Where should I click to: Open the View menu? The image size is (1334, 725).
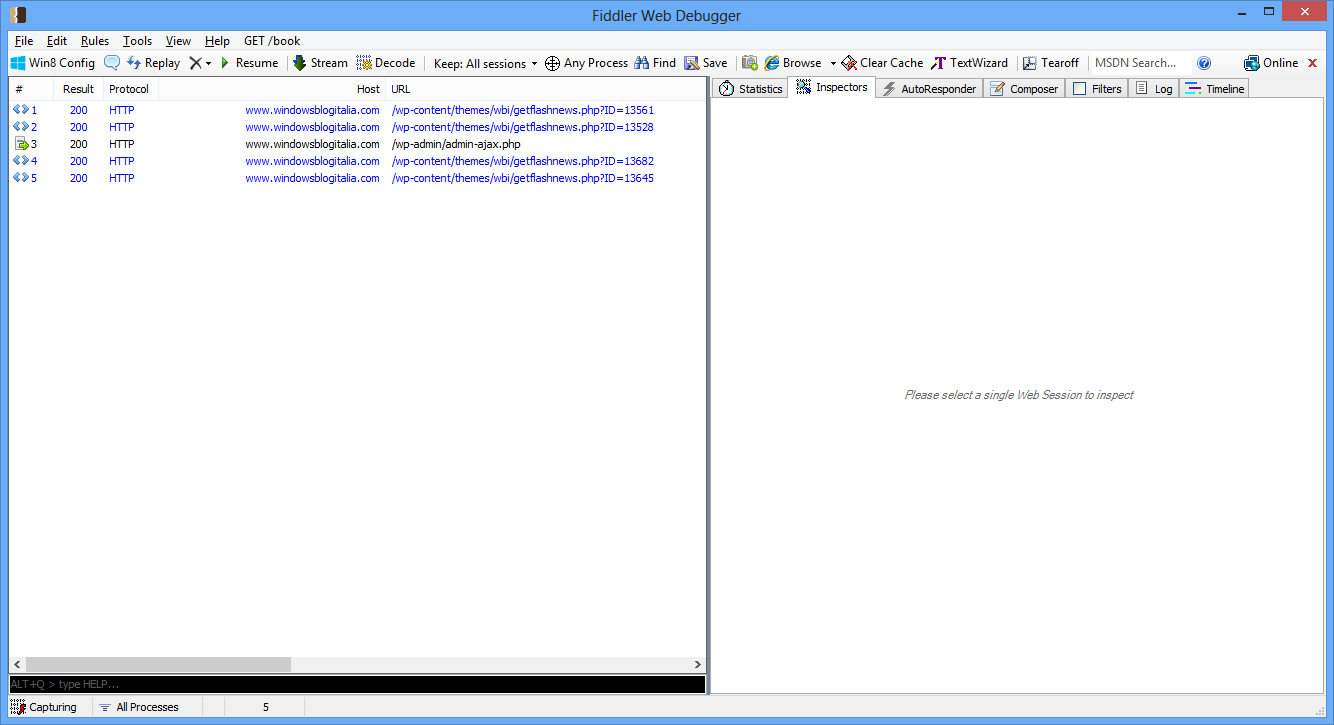point(178,41)
